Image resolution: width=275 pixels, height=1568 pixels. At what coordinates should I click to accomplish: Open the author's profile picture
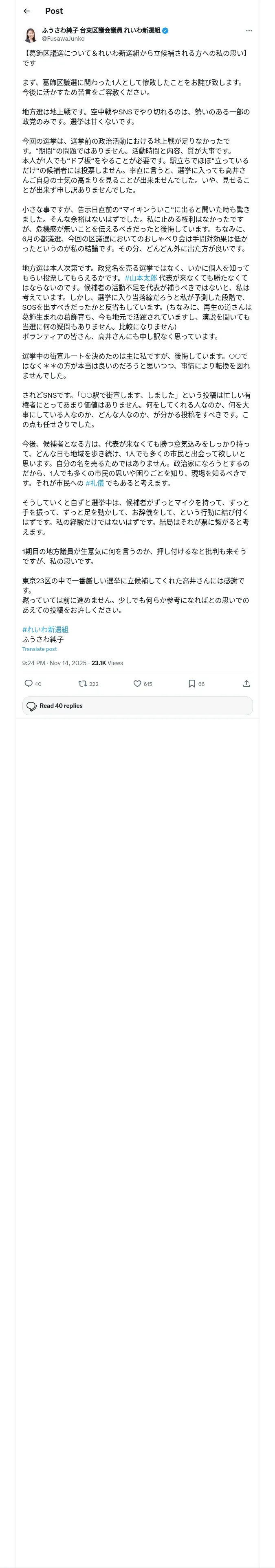pyautogui.click(x=31, y=34)
